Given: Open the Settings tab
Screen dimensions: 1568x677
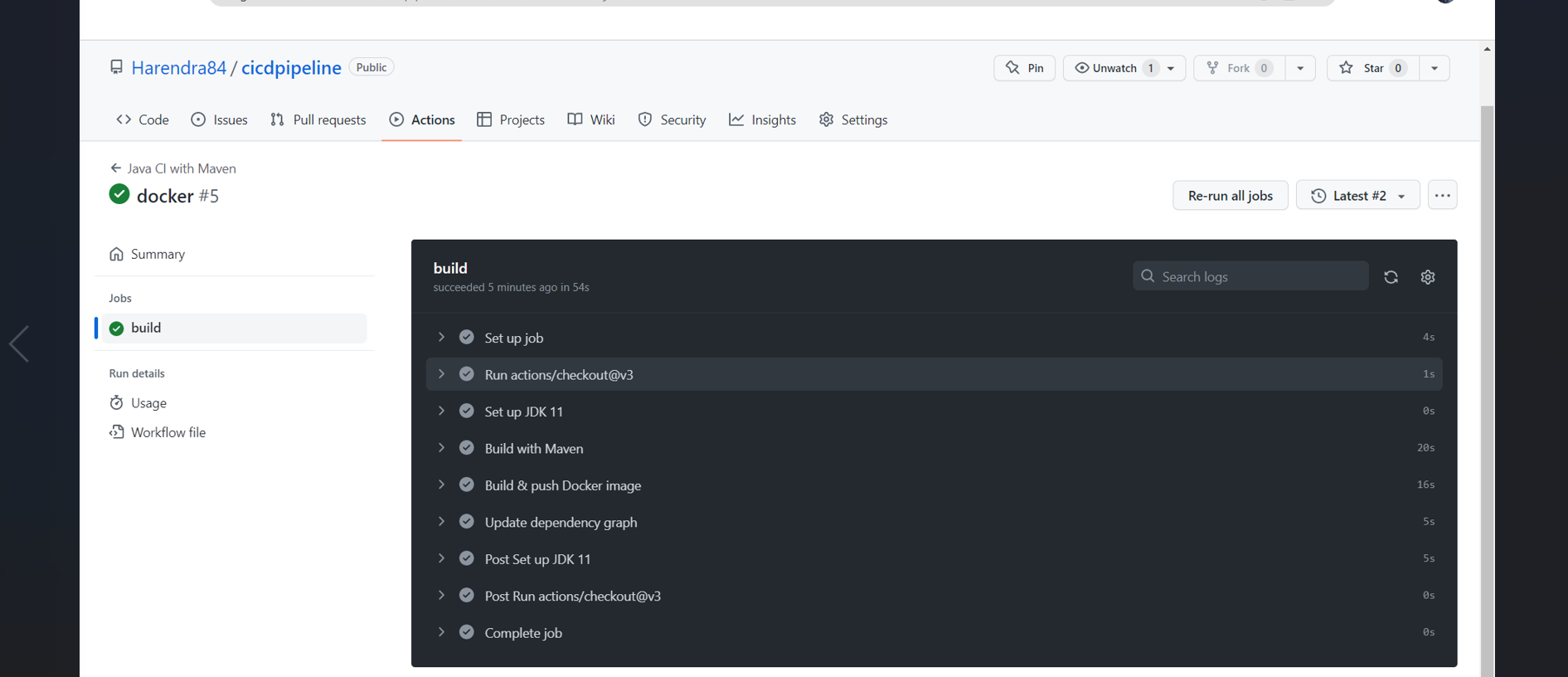Looking at the screenshot, I should [x=853, y=119].
